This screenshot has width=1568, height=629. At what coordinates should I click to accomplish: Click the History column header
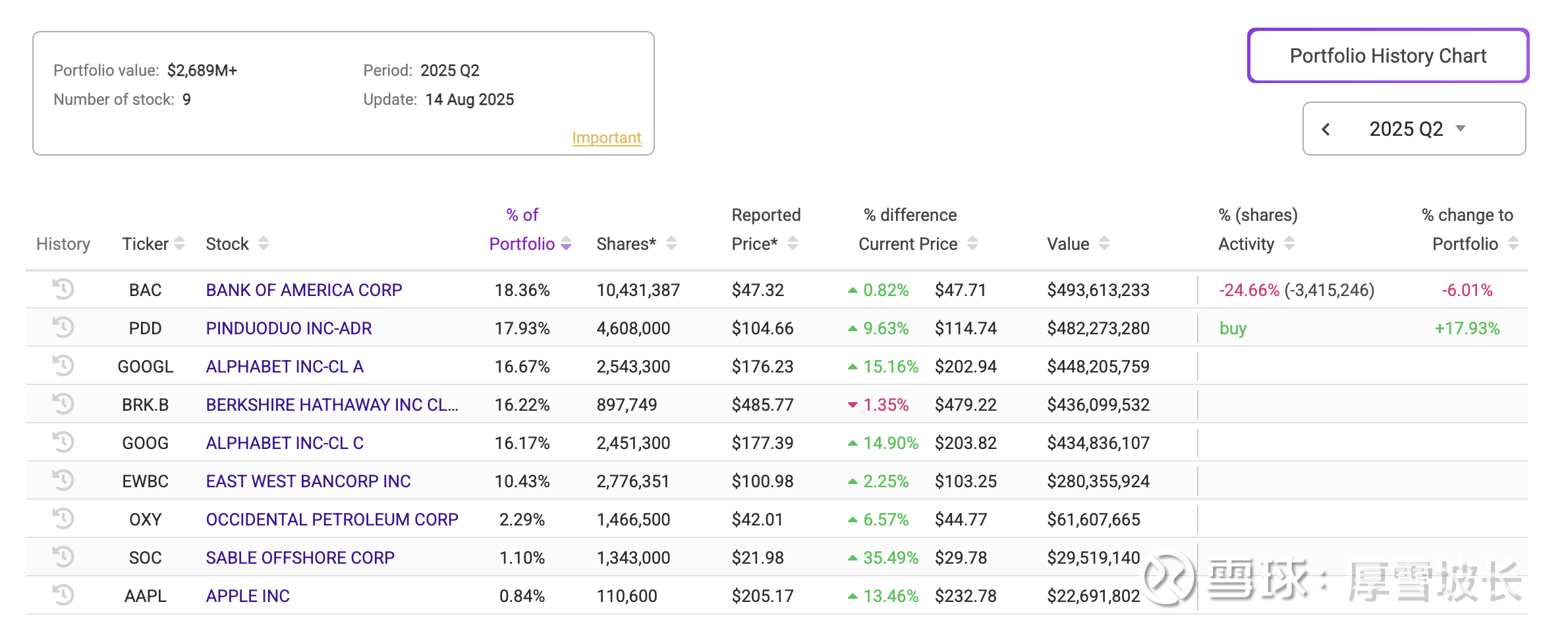(x=63, y=244)
